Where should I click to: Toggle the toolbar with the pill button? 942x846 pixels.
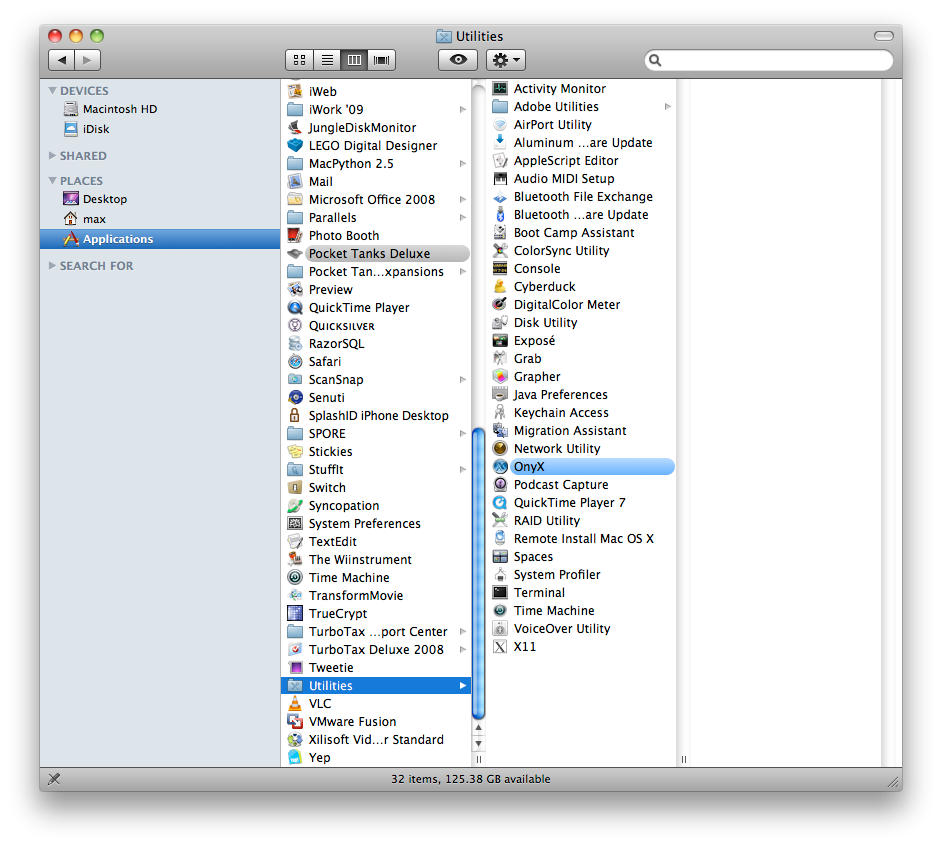tap(884, 36)
